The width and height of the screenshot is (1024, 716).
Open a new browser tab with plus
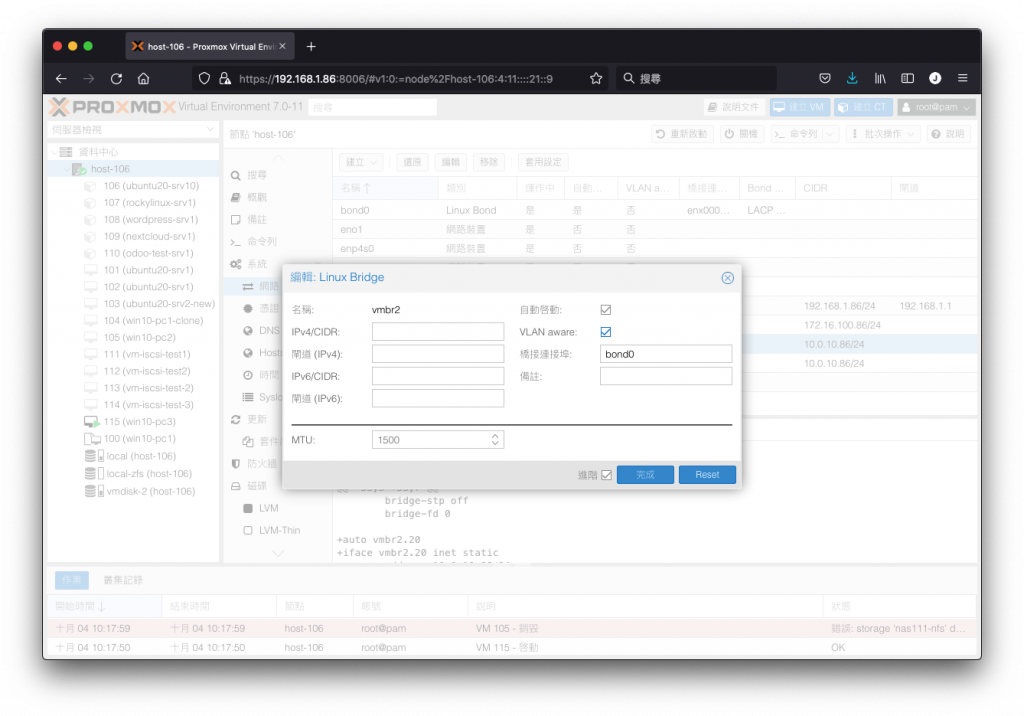[x=311, y=46]
